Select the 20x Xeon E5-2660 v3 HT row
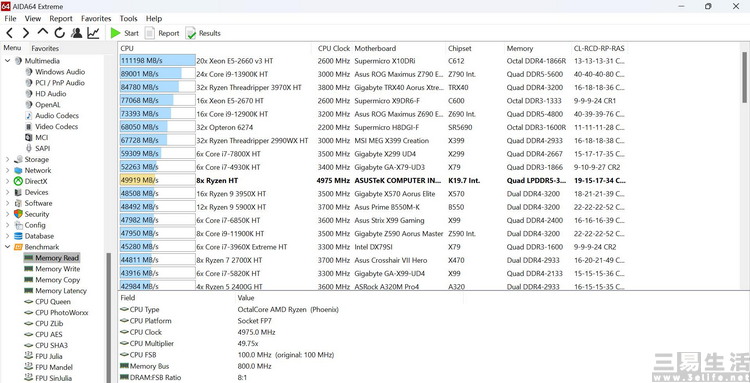This screenshot has width=750, height=383. click(x=373, y=61)
